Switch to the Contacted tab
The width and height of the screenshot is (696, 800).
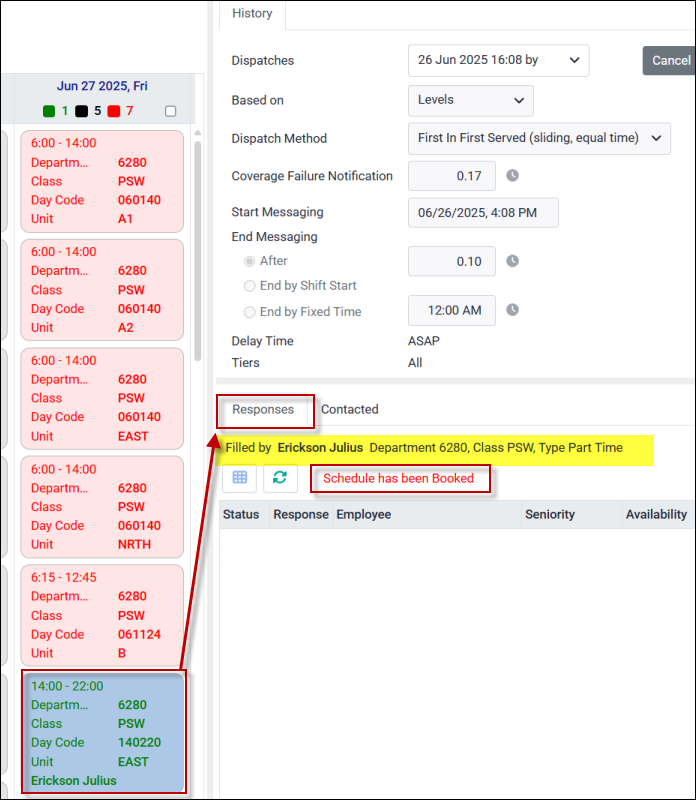click(x=350, y=410)
